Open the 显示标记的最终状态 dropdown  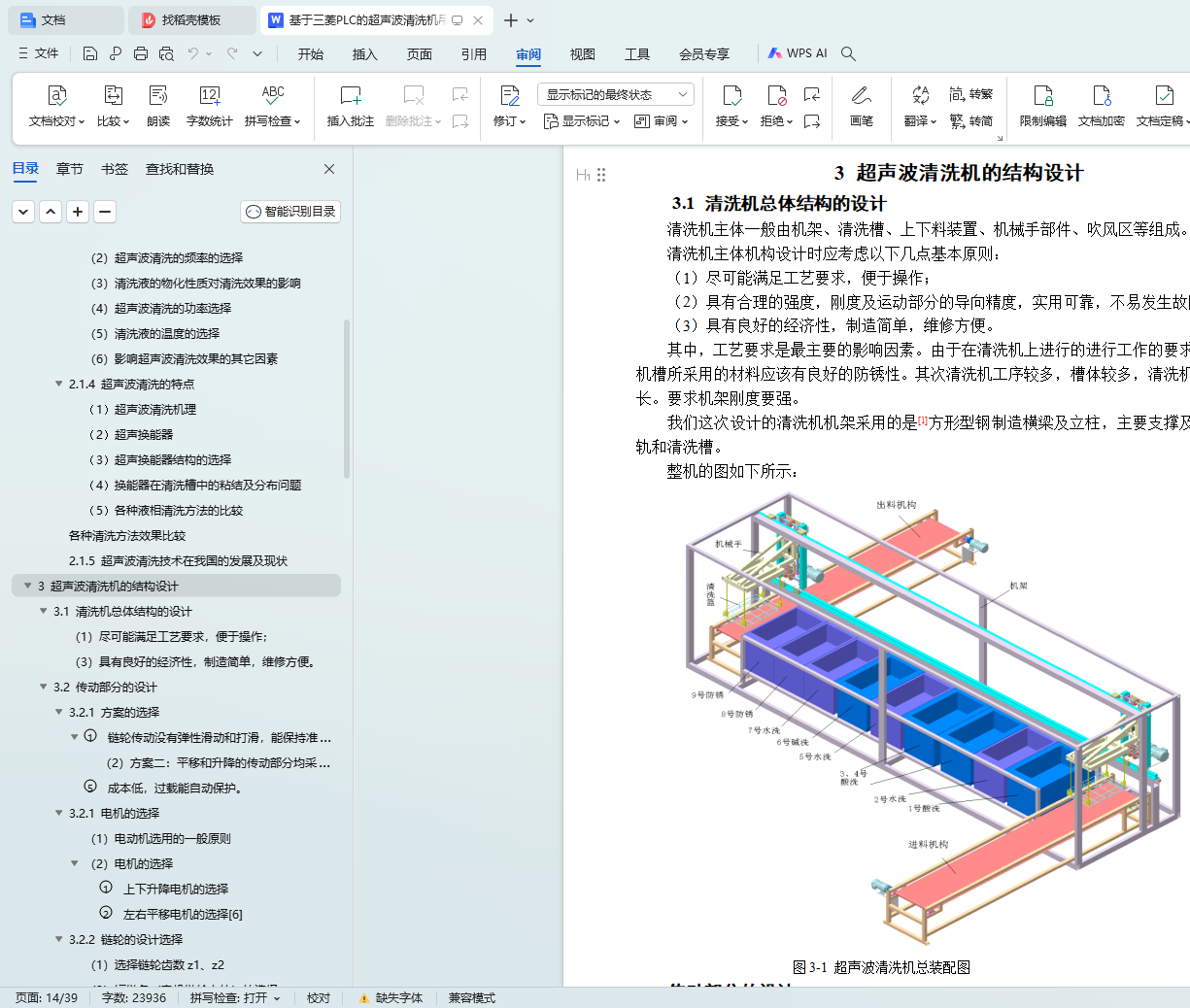point(615,94)
